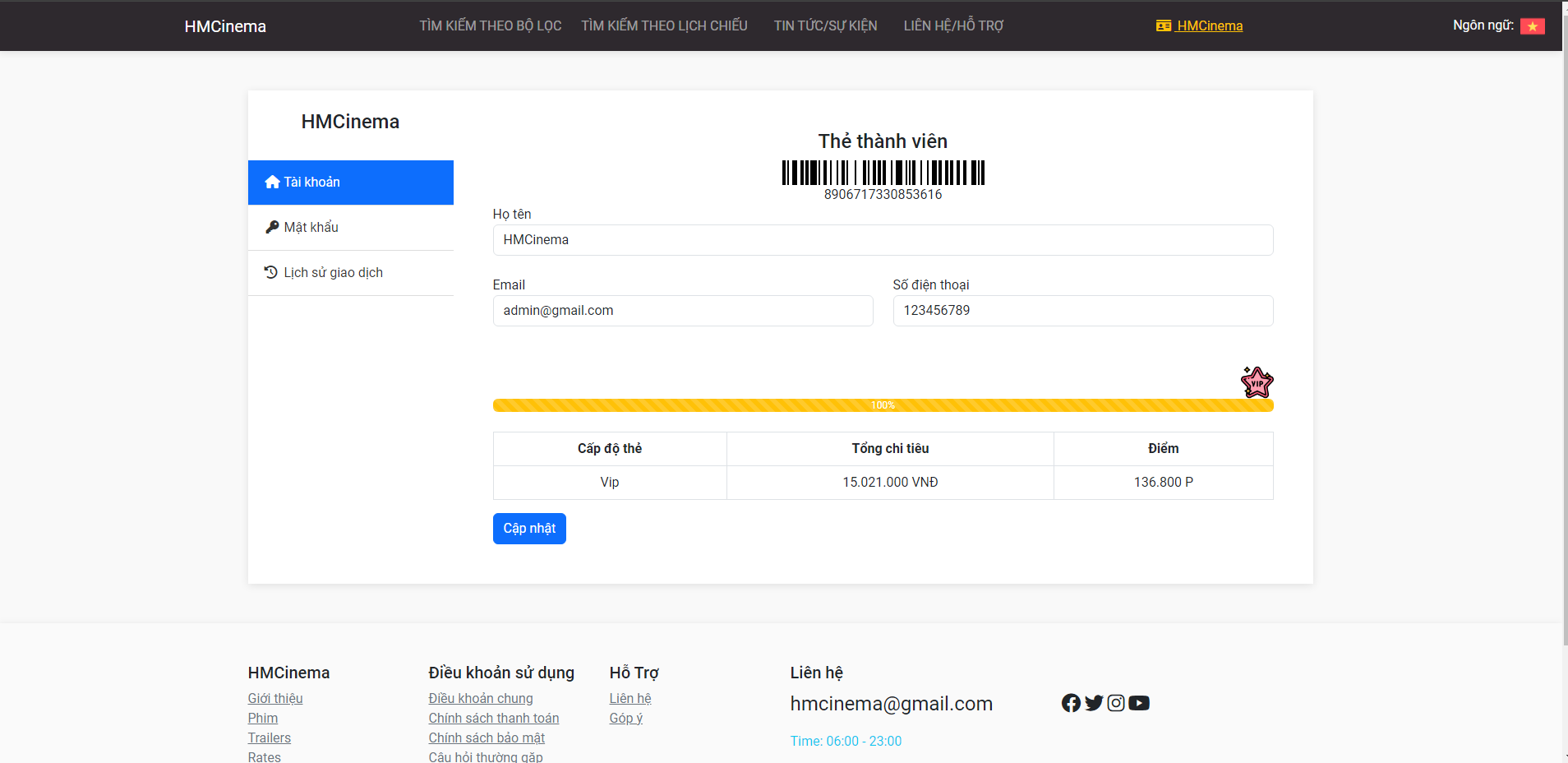Click the 136.800 P points cell

[1164, 483]
